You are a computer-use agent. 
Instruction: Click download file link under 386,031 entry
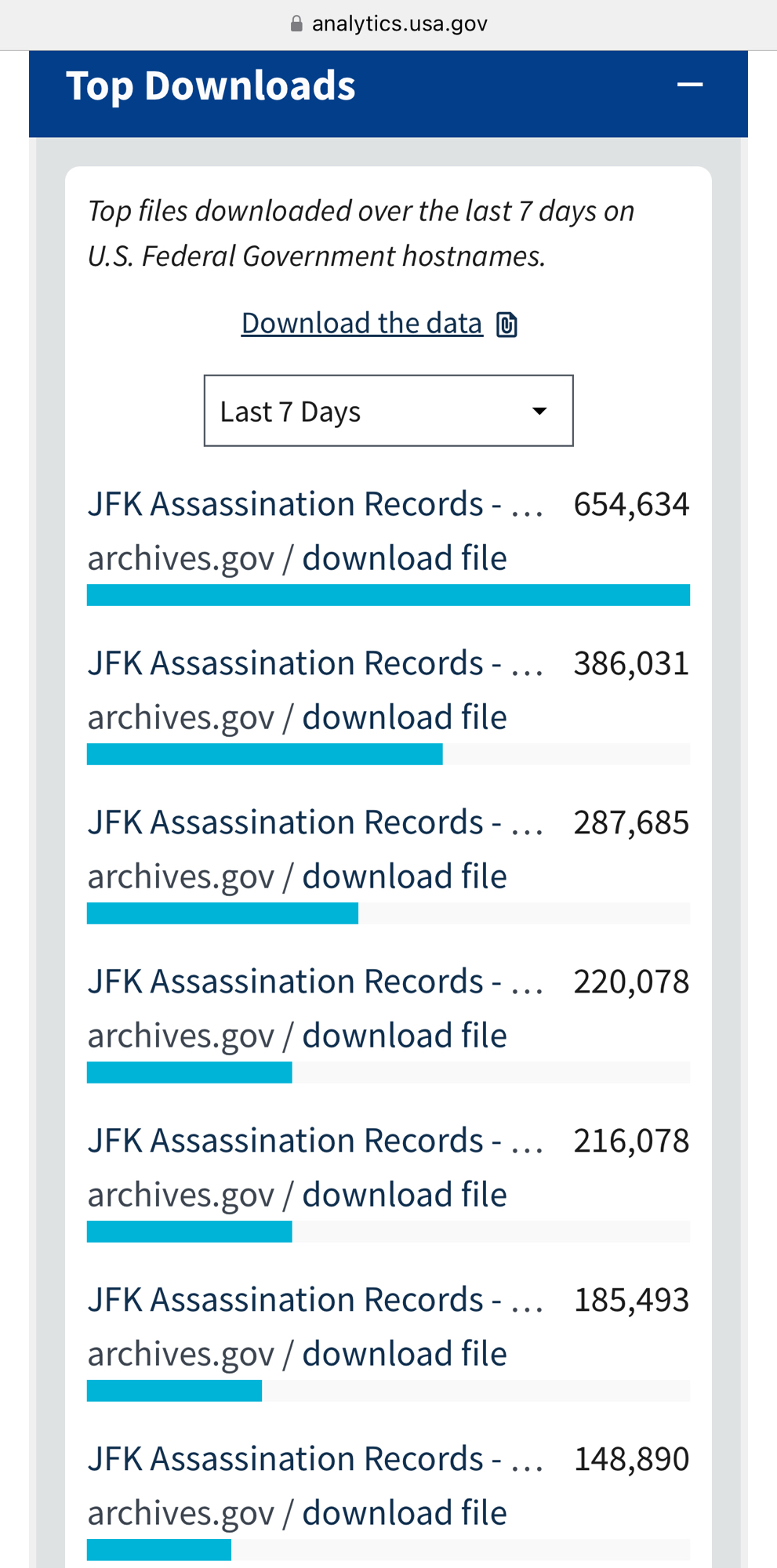pos(405,717)
